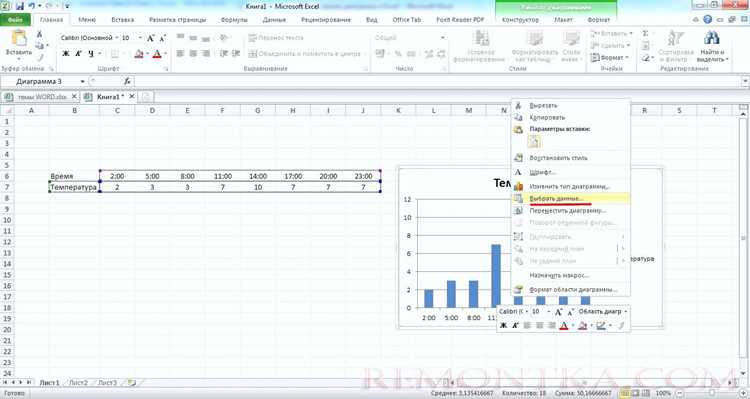Click the Sort and Filter (Сортировка) icon

click(x=676, y=38)
